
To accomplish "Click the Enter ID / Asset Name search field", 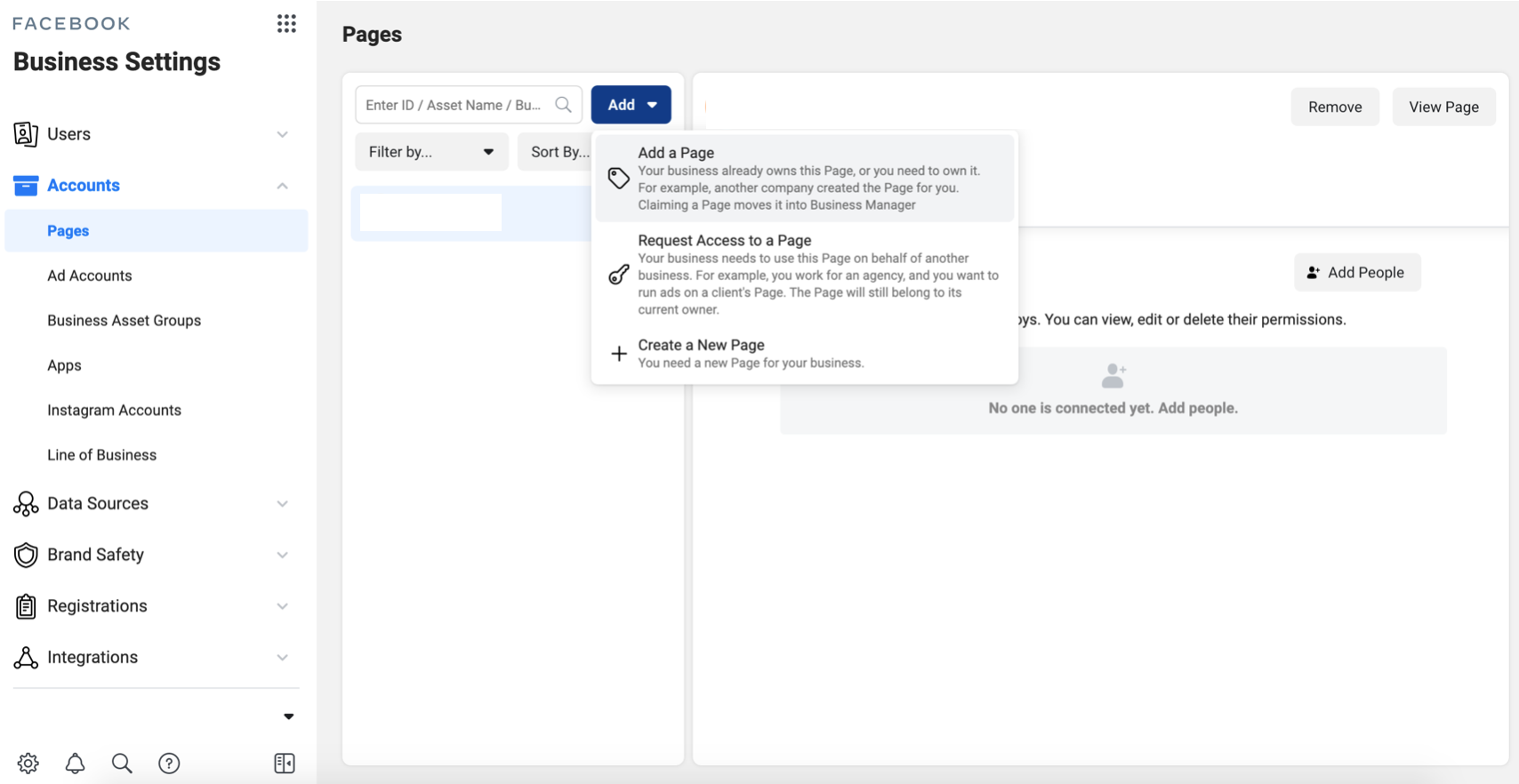I will (x=469, y=105).
